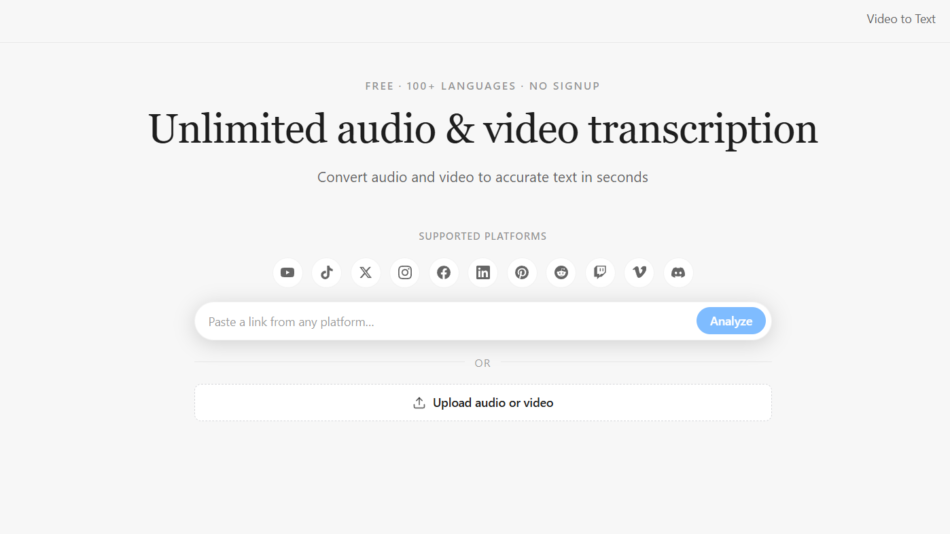
Task: Click the Vimeo platform icon
Action: [639, 273]
